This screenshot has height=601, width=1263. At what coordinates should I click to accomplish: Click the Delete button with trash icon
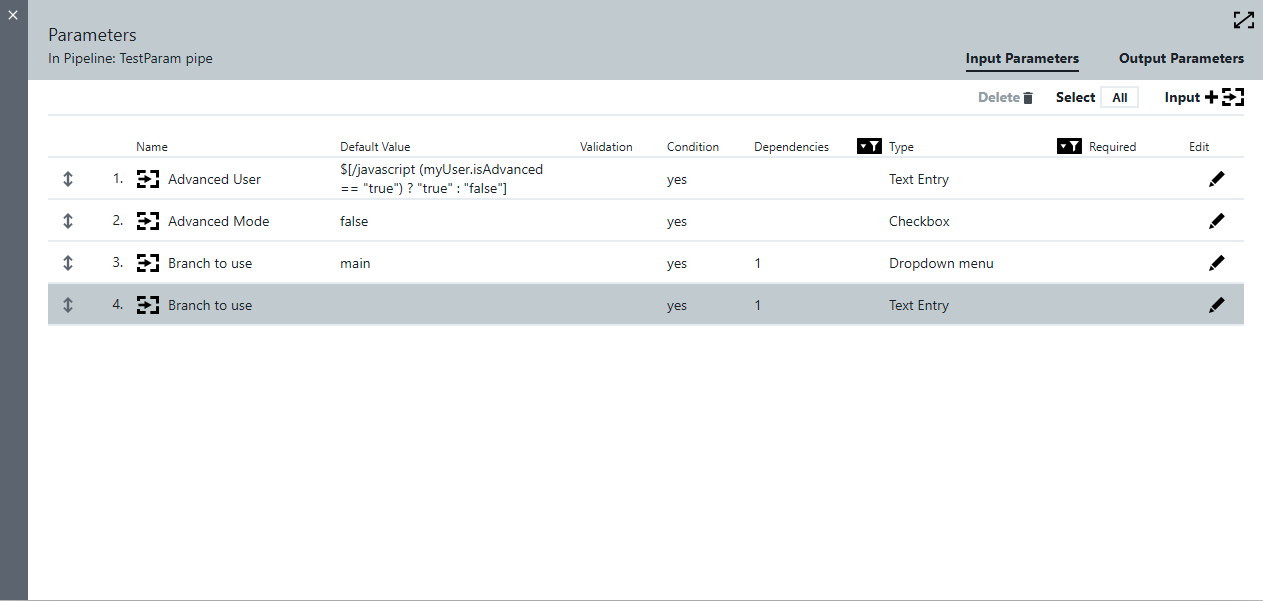[1005, 98]
